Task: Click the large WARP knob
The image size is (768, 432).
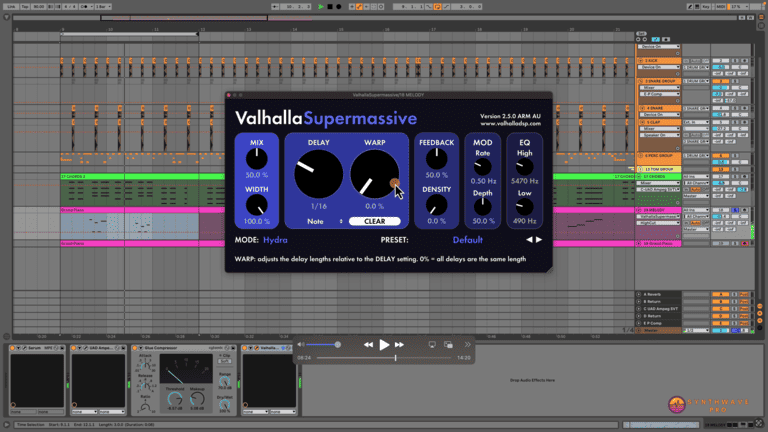Action: (375, 174)
